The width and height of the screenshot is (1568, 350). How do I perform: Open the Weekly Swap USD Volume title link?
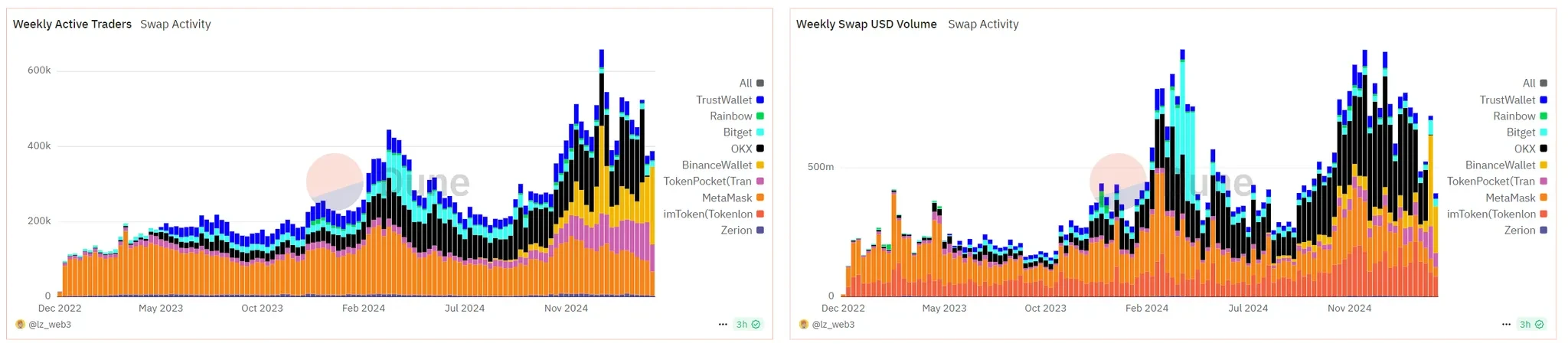point(866,25)
